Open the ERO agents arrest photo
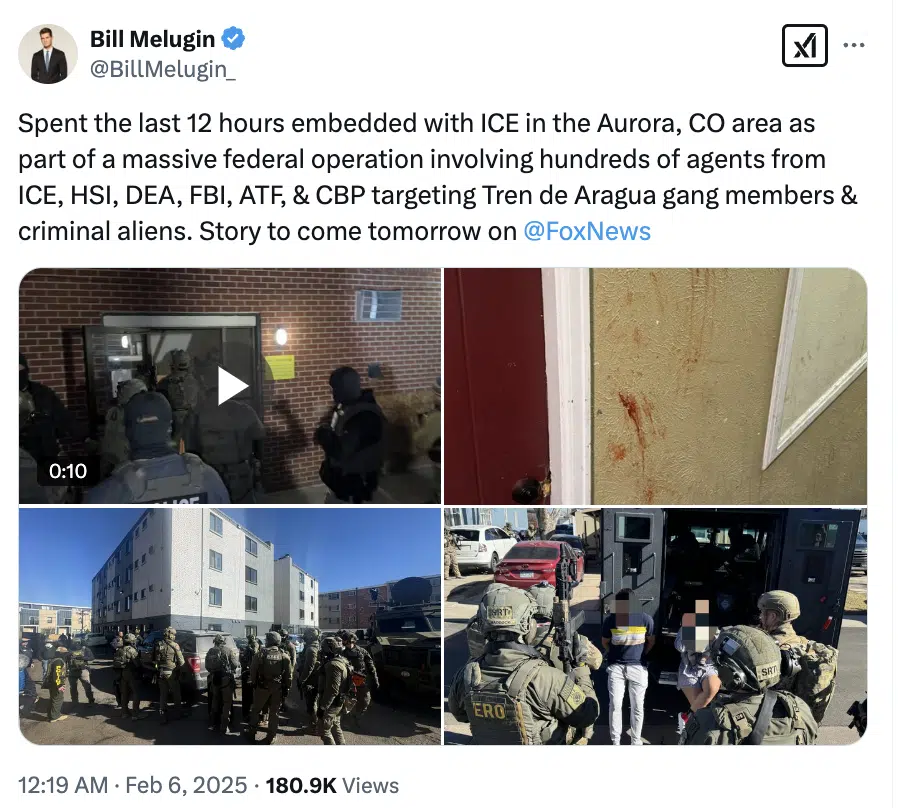898x808 pixels. coord(655,626)
